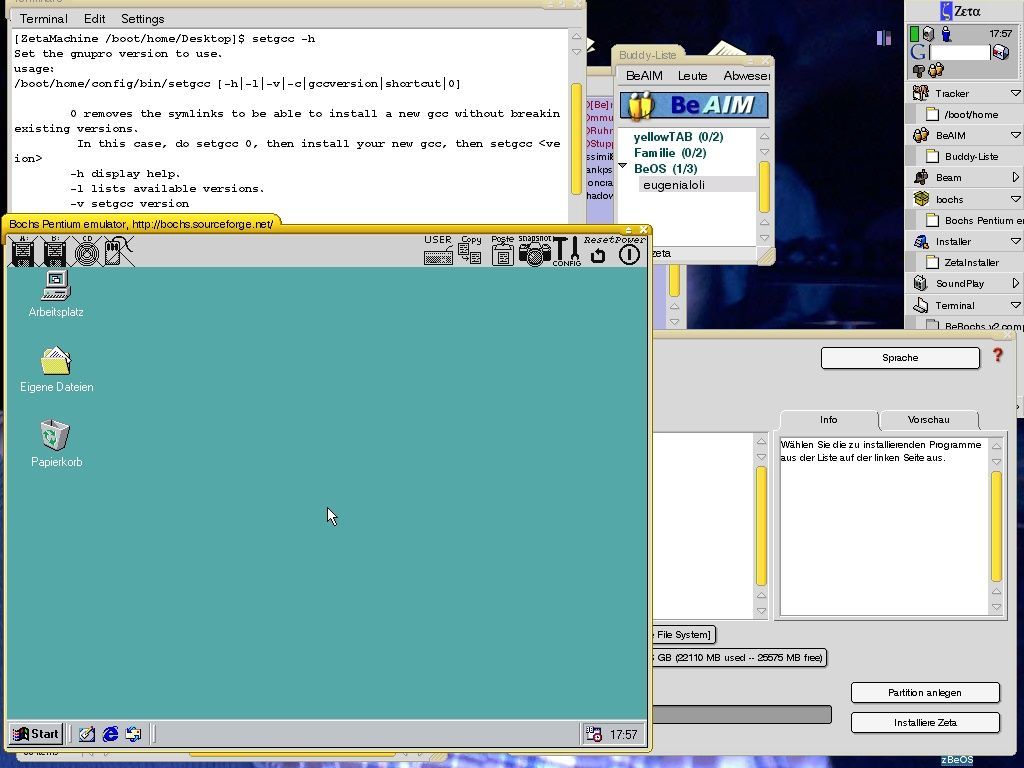Image resolution: width=1024 pixels, height=768 pixels.
Task: Open the disk size dropdown showing 22110 MB used
Action: pyautogui.click(x=739, y=658)
